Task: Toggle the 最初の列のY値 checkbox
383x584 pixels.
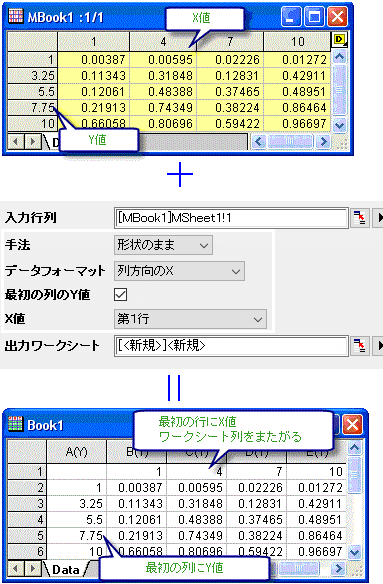Action: click(121, 294)
